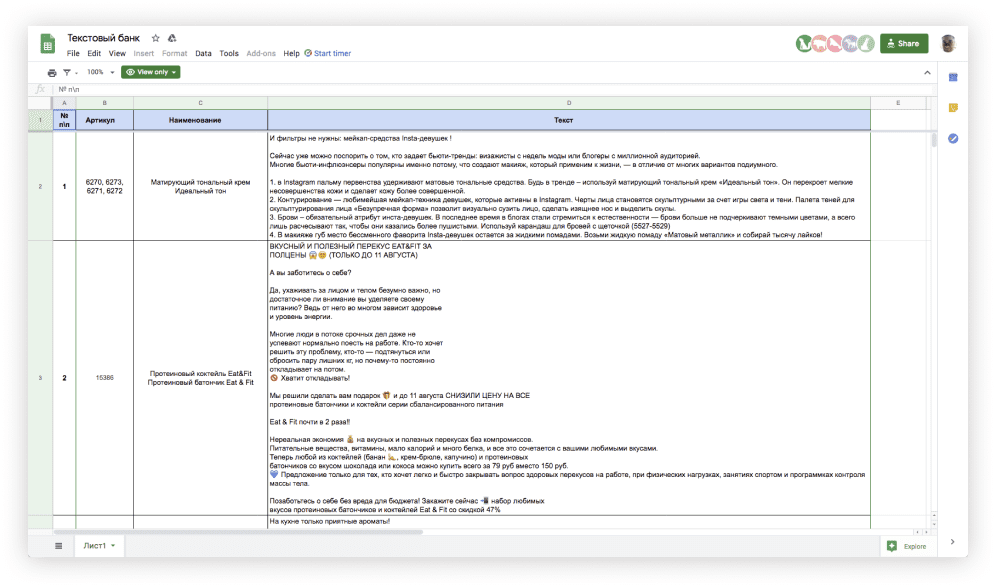Open the zoom 100% dropdown
Screen dimensions: 996x588
tap(100, 72)
